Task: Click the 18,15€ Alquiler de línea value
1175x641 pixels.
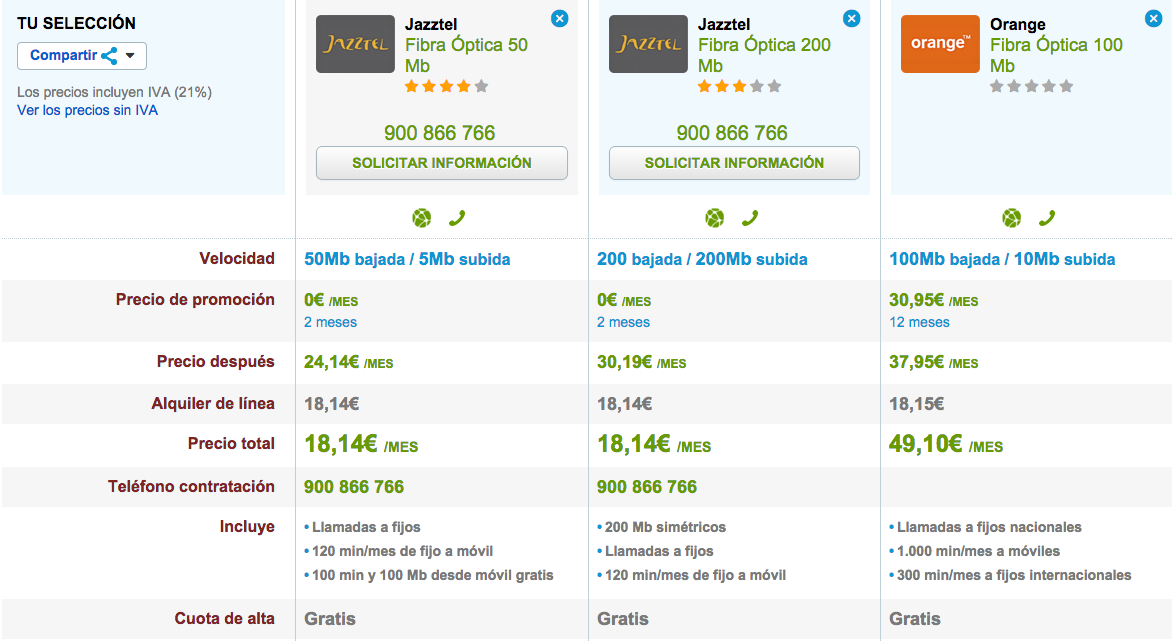Action: tap(916, 404)
